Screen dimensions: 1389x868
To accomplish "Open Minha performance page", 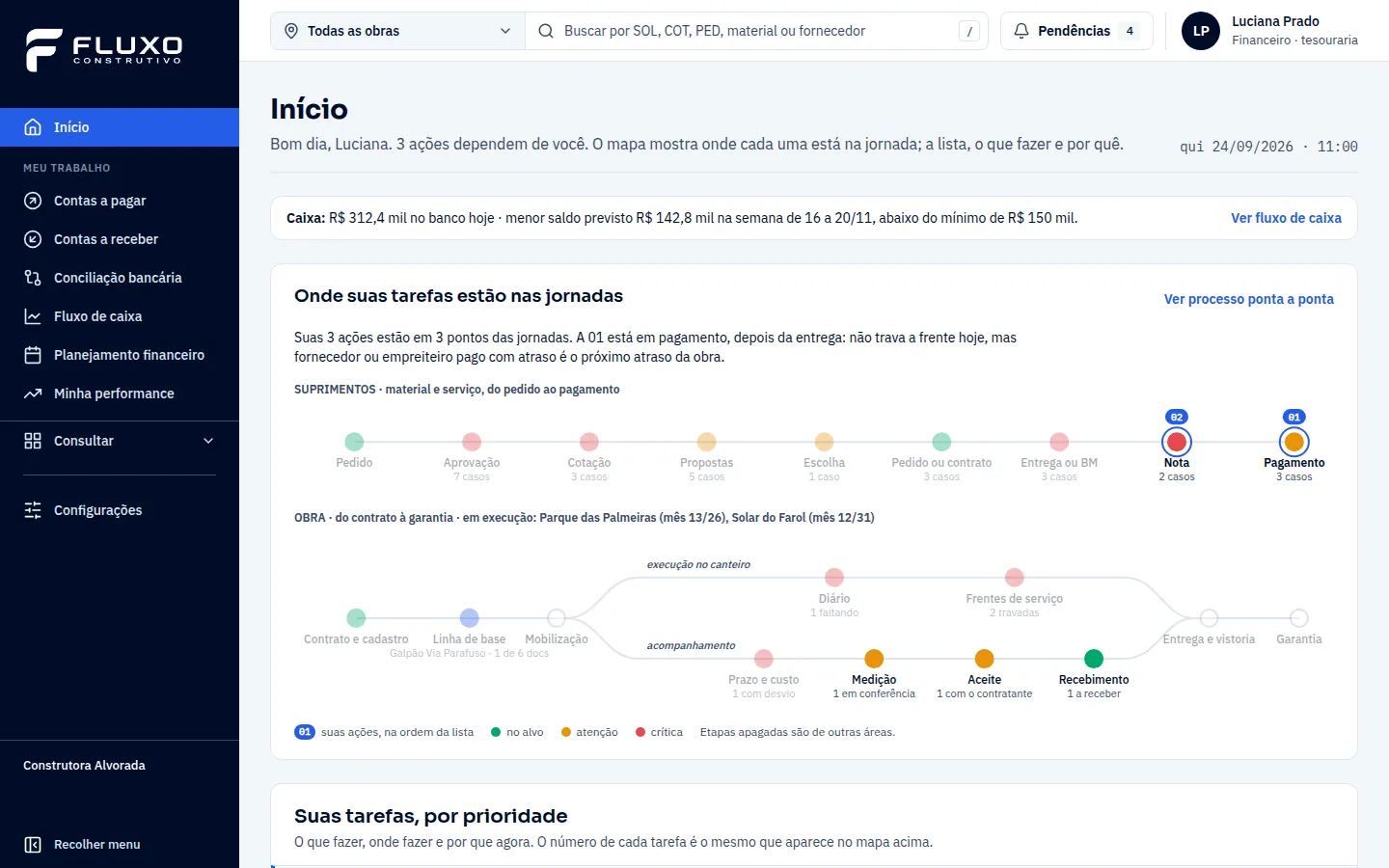I will point(120,393).
